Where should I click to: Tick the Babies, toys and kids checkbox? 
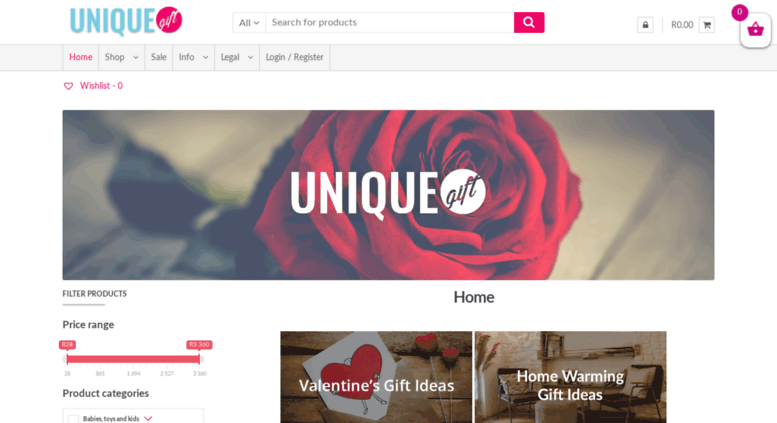click(x=73, y=419)
